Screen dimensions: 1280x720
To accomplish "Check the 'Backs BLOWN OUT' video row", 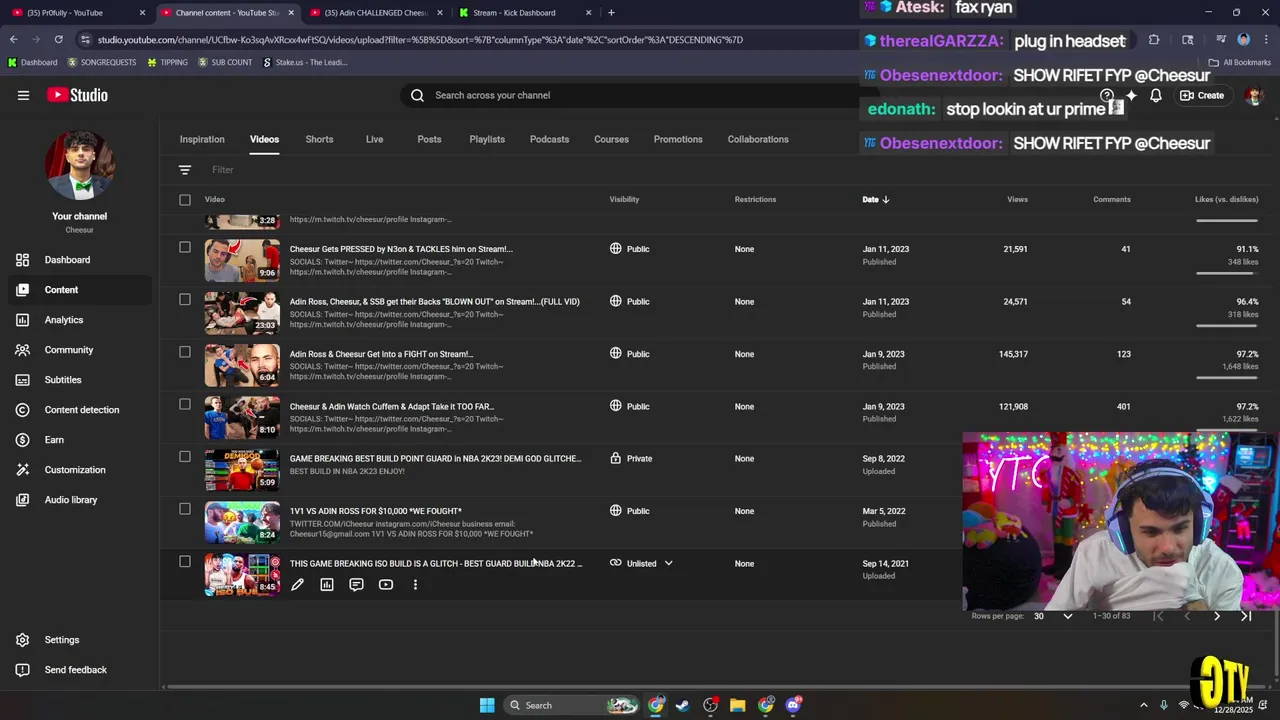I will pos(185,299).
